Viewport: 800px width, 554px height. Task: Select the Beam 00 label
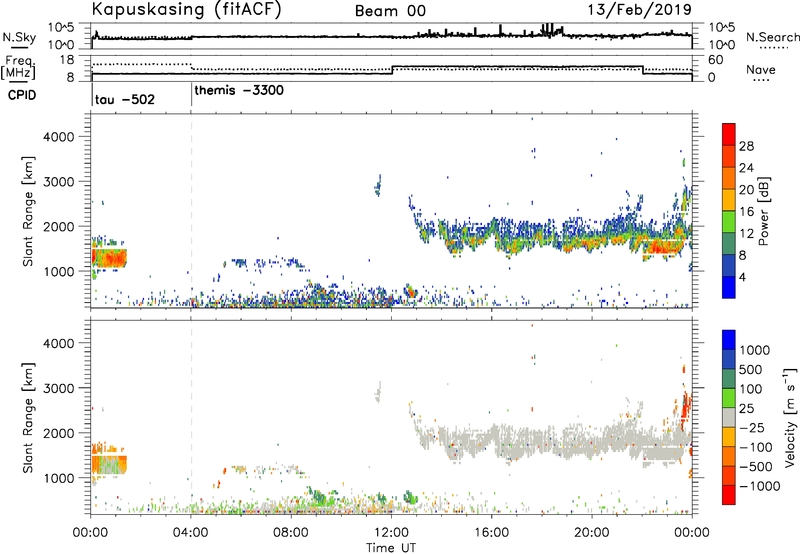(390, 11)
